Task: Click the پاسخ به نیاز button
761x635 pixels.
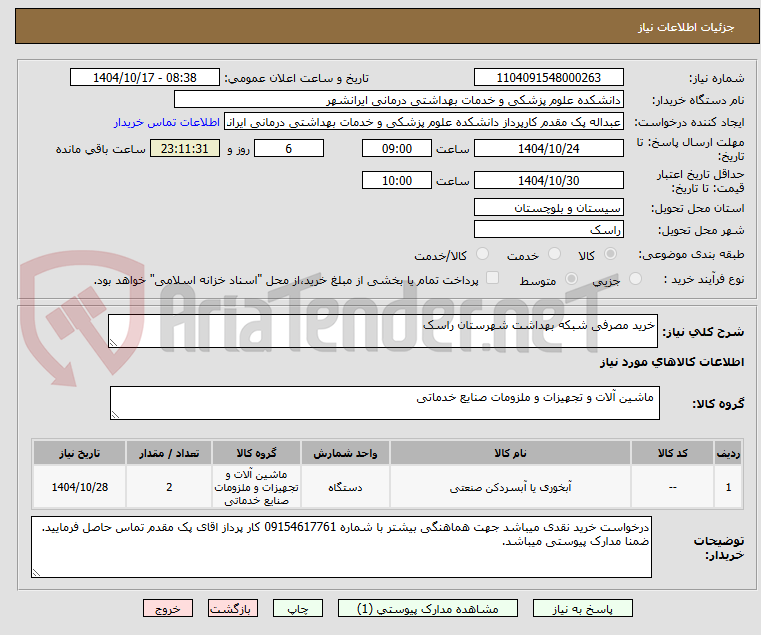Action: coord(582,608)
